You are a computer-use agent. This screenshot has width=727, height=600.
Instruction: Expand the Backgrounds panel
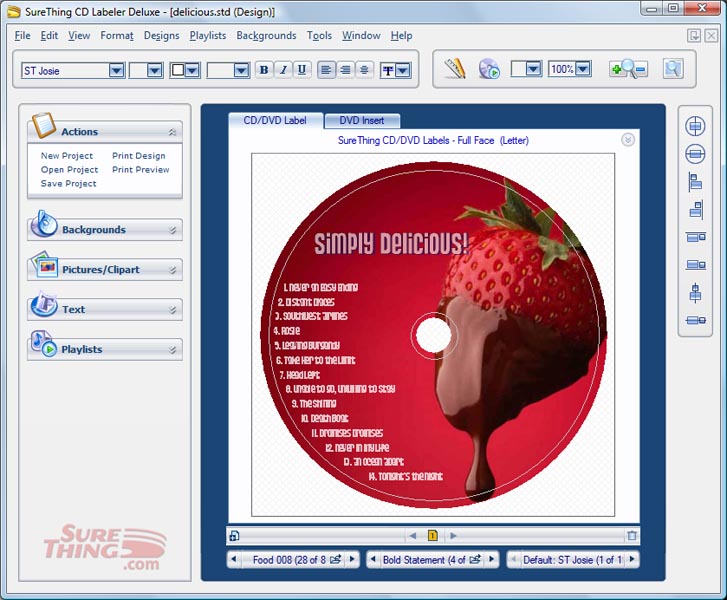tap(104, 229)
